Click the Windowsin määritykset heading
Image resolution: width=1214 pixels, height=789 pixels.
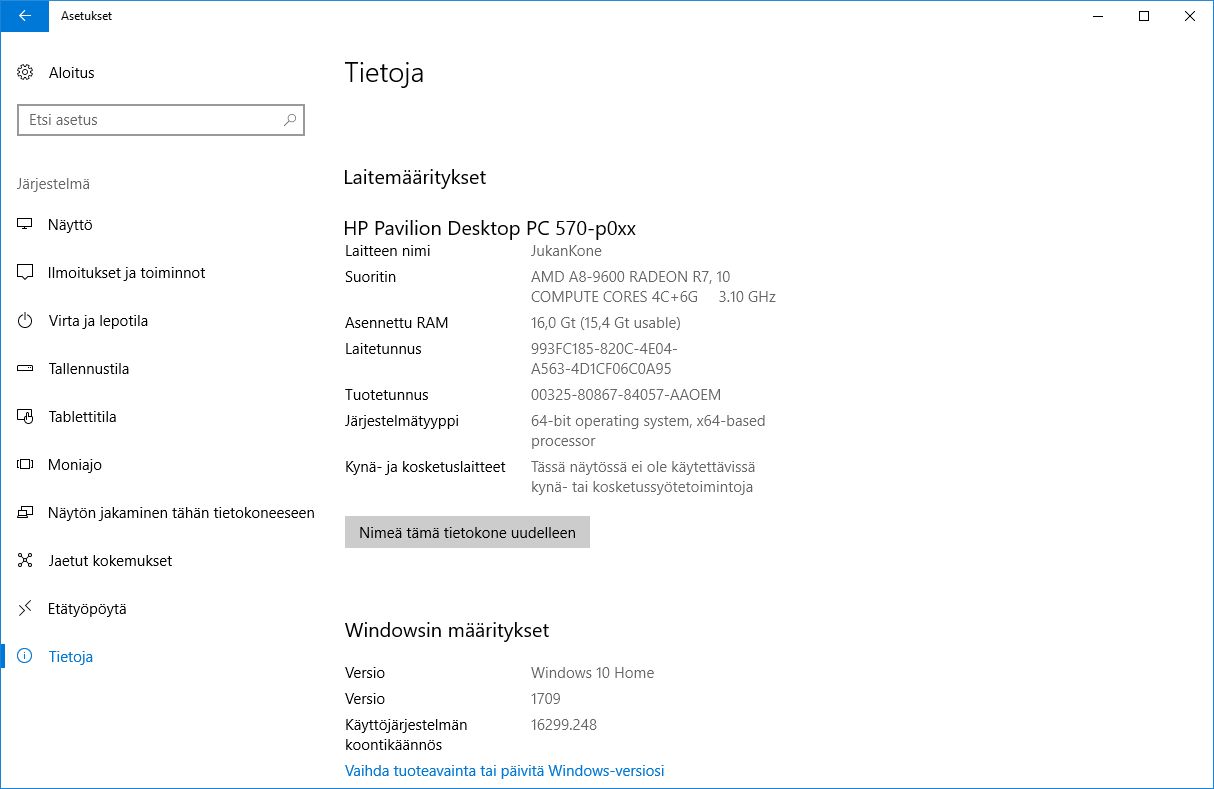[x=447, y=631]
